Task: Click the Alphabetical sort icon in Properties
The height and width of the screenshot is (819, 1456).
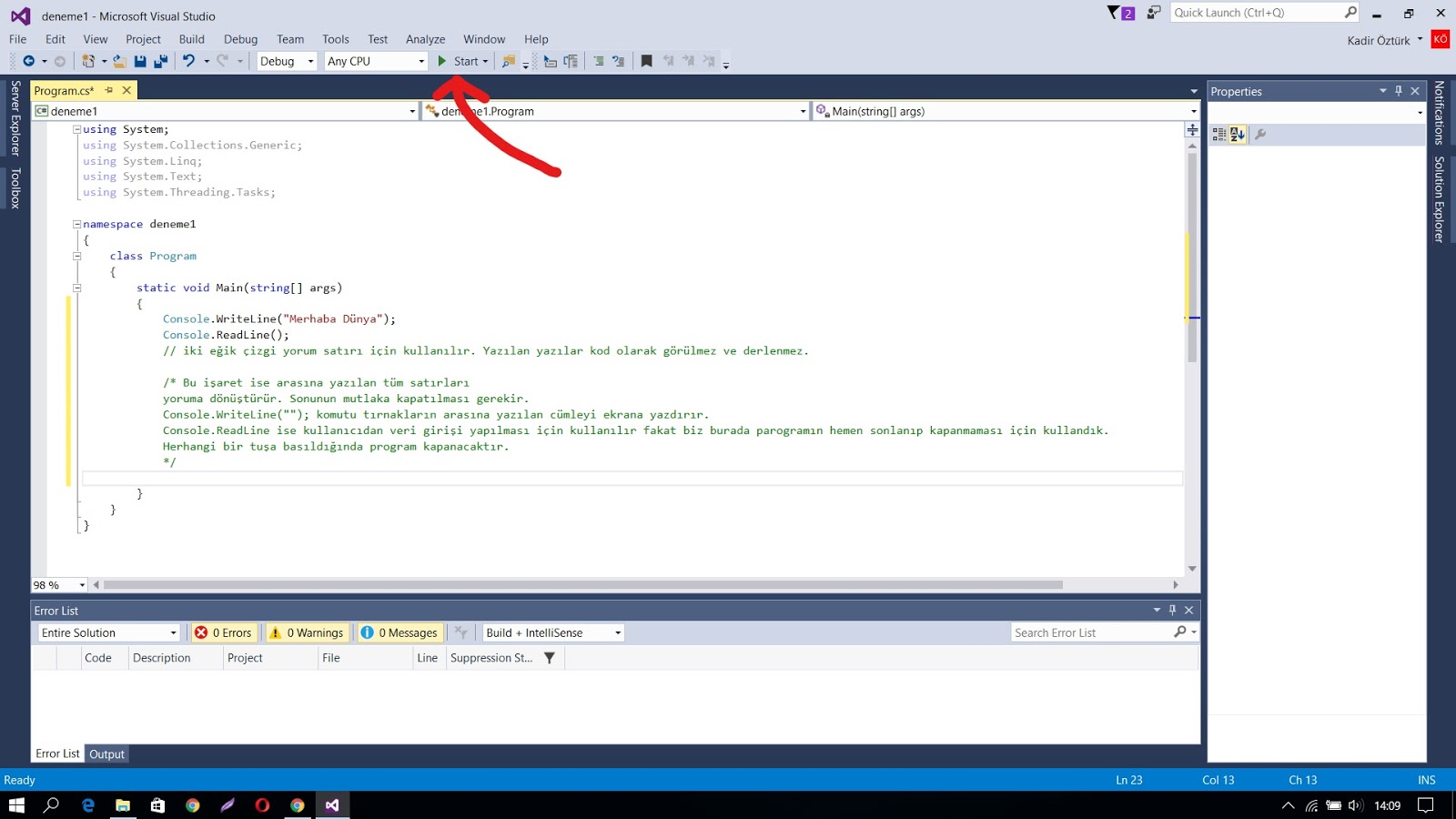Action: [x=1237, y=134]
